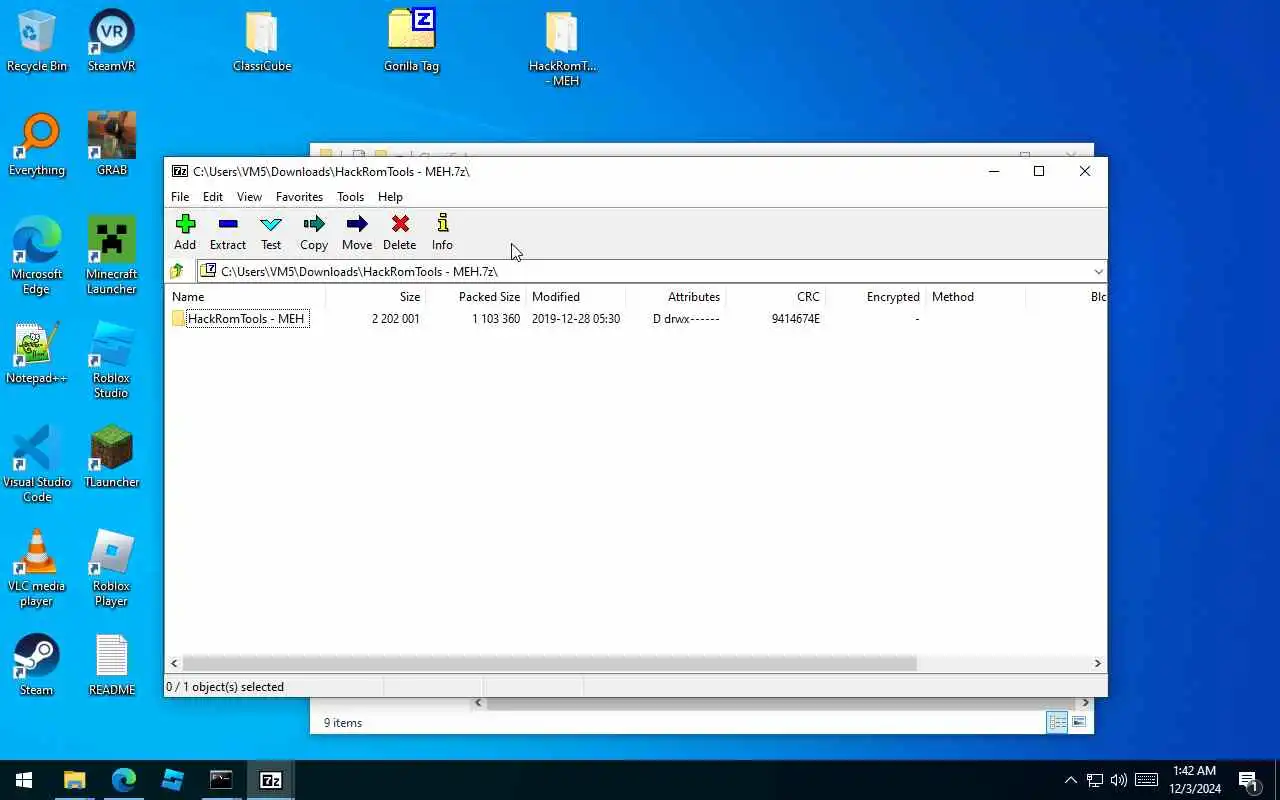Show hidden system tray icons

(x=1071, y=780)
